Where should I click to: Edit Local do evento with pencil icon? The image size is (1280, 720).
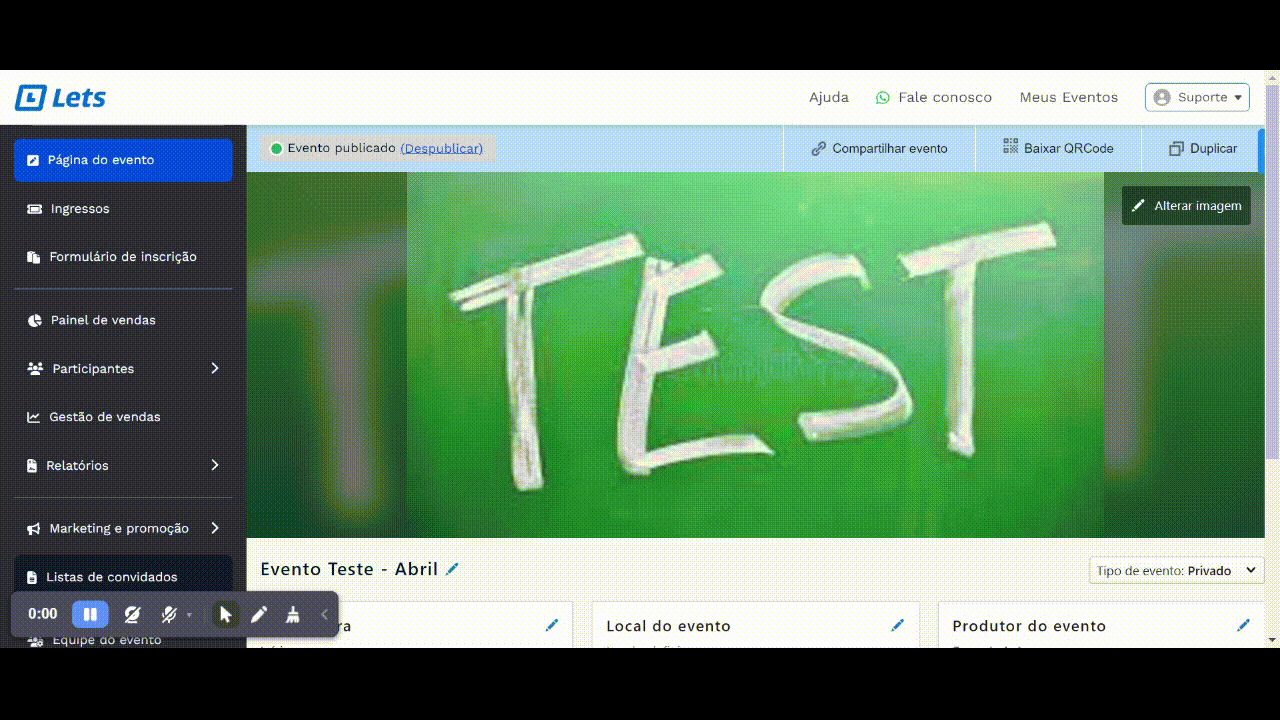tap(897, 625)
